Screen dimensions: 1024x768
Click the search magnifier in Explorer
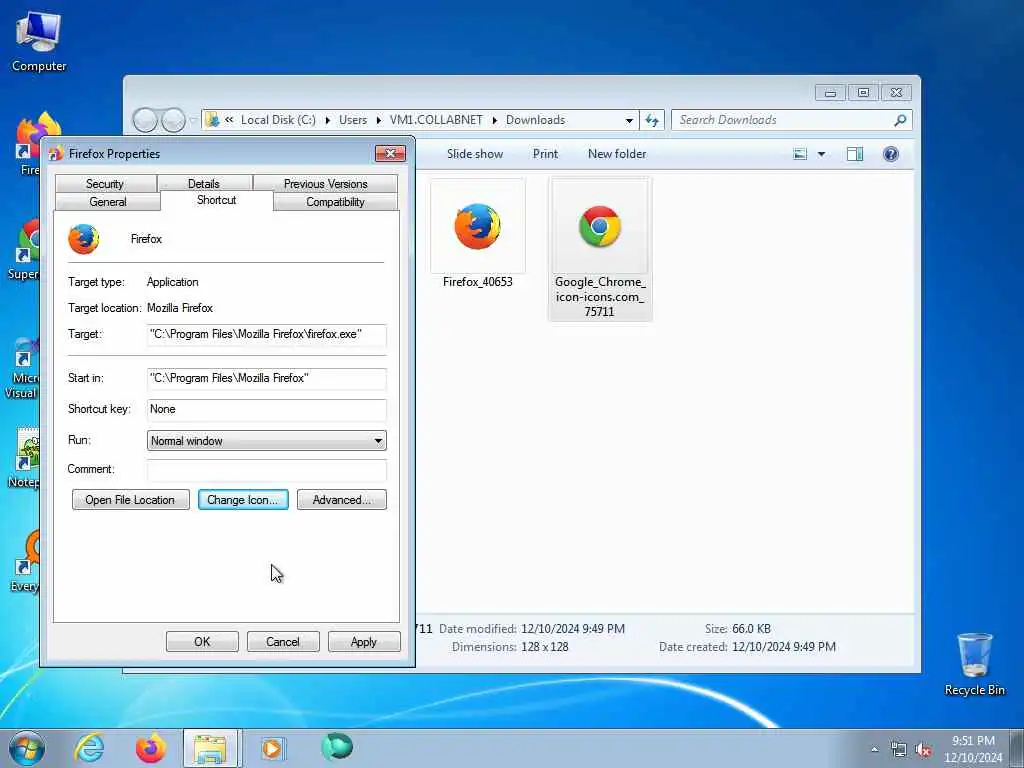900,120
